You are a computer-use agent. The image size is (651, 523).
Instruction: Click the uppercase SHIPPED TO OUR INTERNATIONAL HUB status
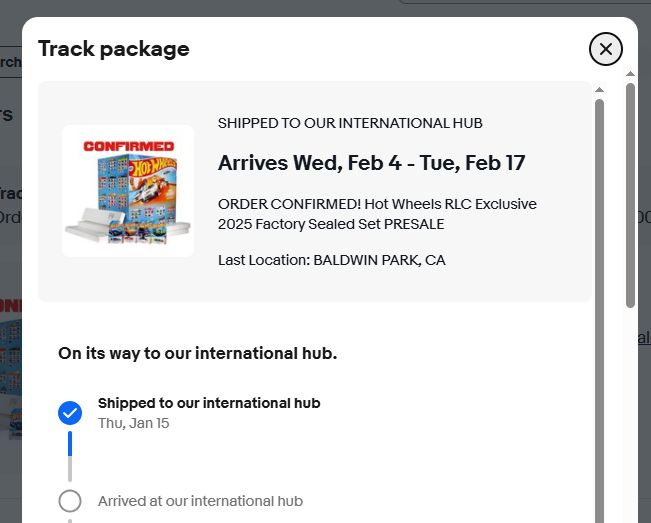tap(350, 123)
